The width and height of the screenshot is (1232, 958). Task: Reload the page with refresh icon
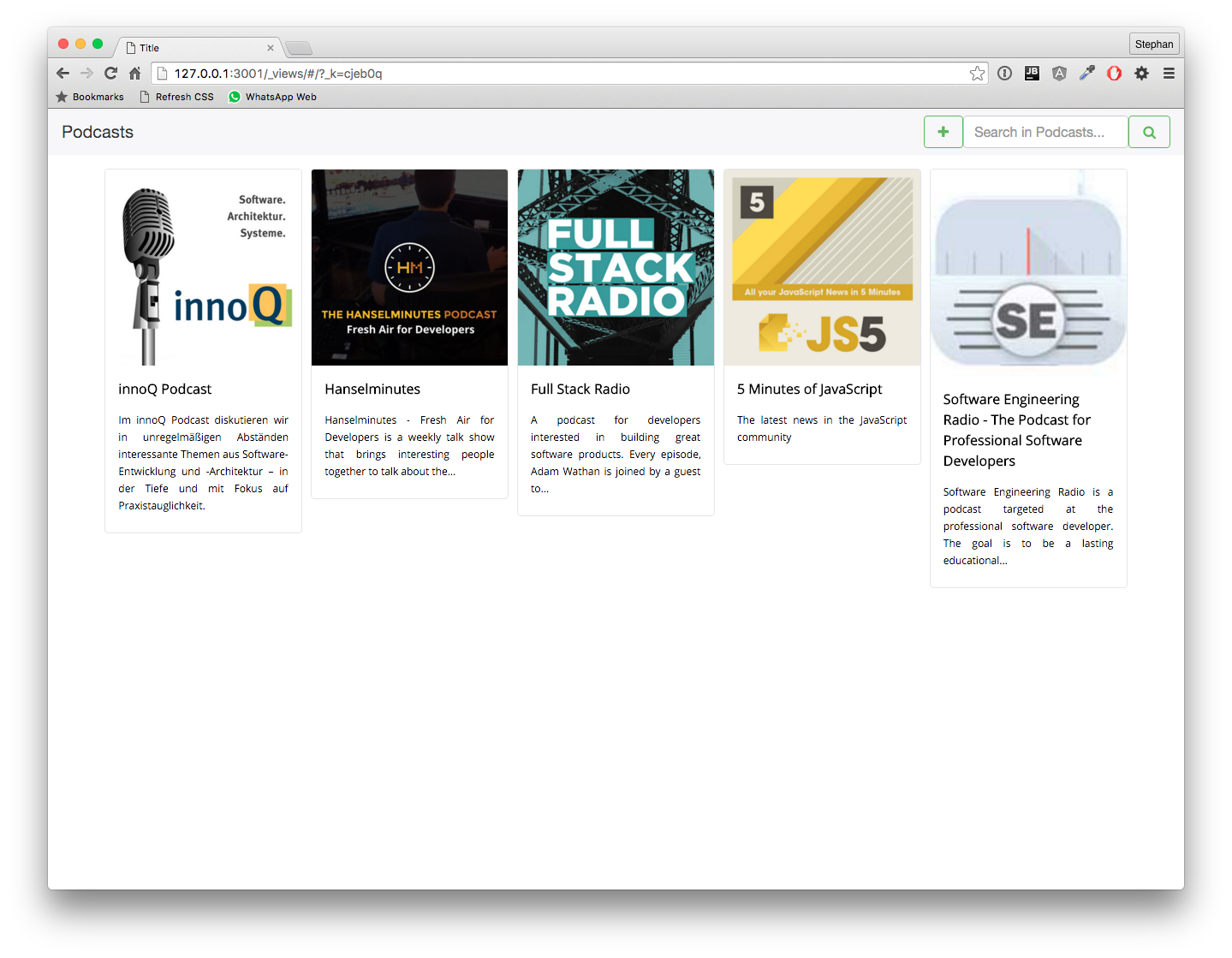coord(110,73)
